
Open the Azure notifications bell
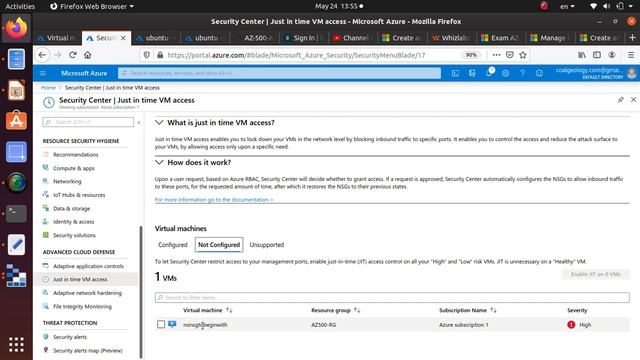pos(489,73)
